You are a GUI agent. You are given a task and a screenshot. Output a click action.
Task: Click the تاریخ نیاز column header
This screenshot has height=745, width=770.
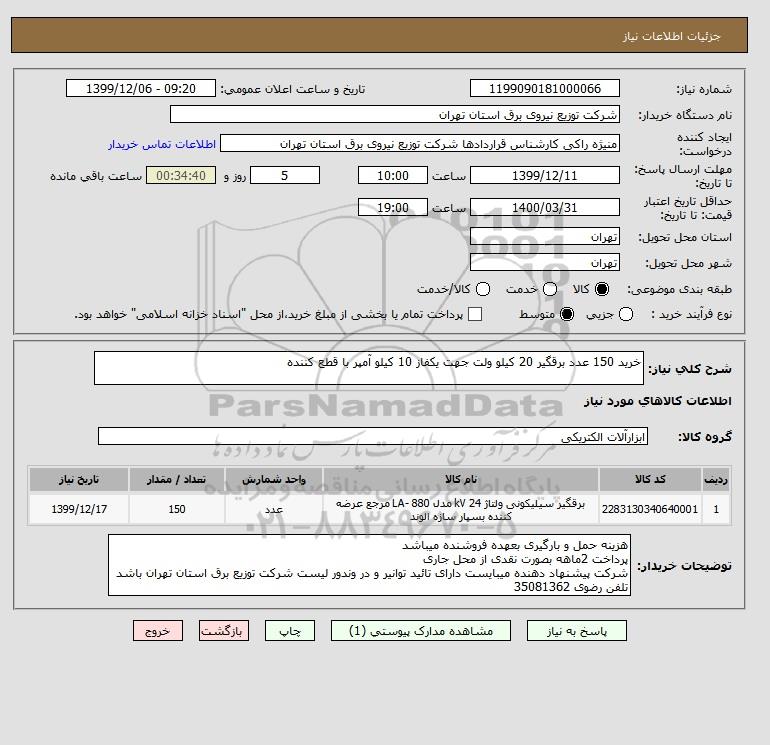79,479
